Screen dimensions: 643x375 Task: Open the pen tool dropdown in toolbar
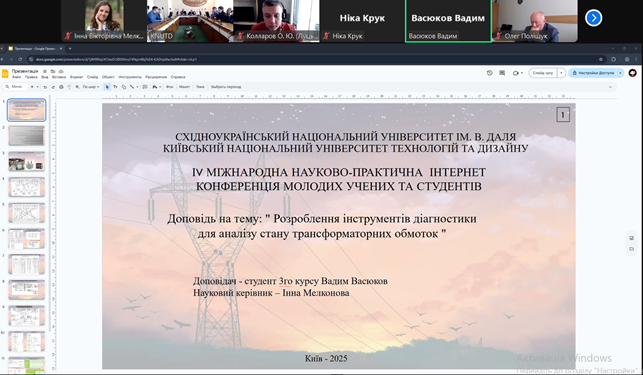(x=156, y=87)
